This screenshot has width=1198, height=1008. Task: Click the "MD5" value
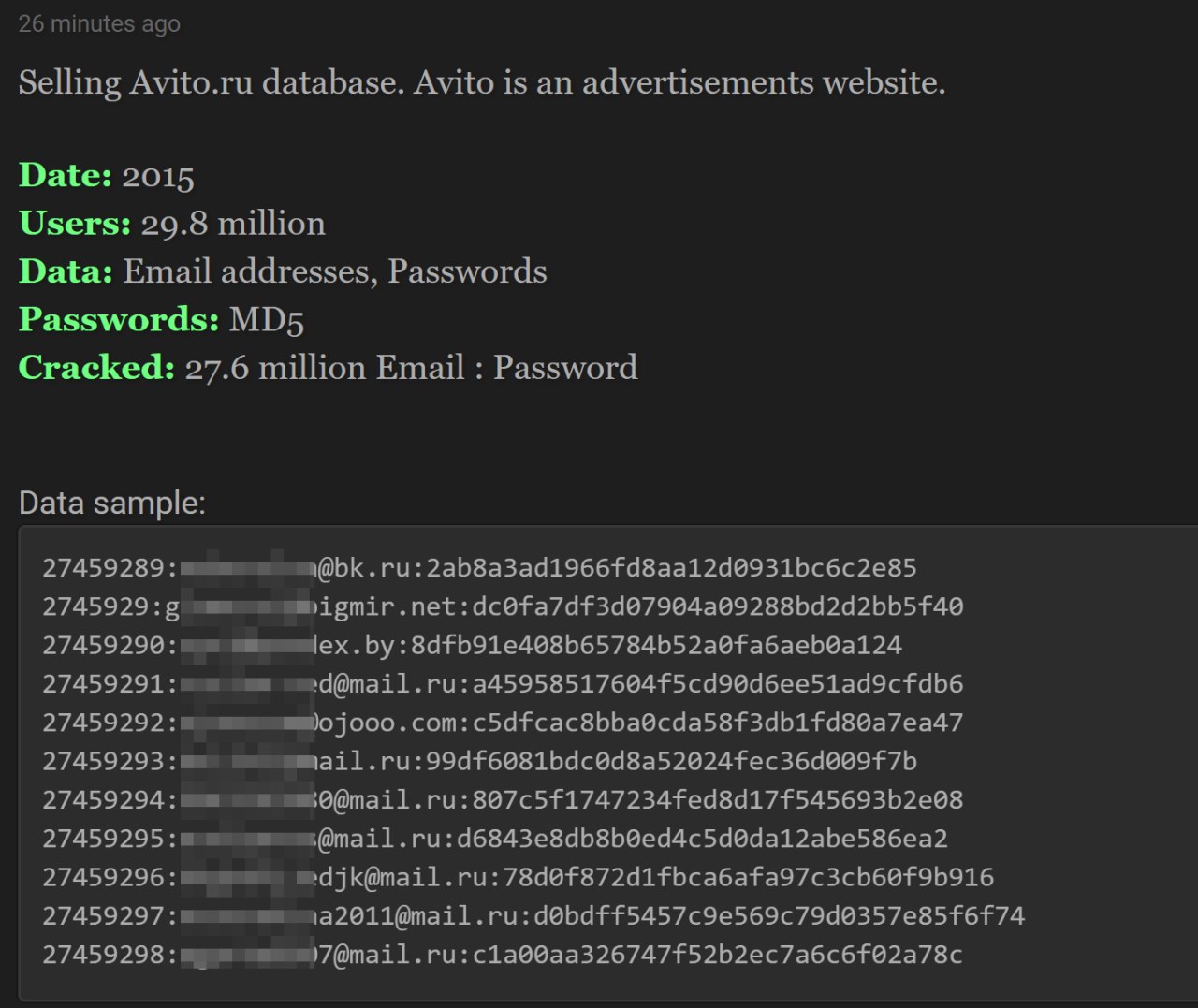tap(267, 319)
